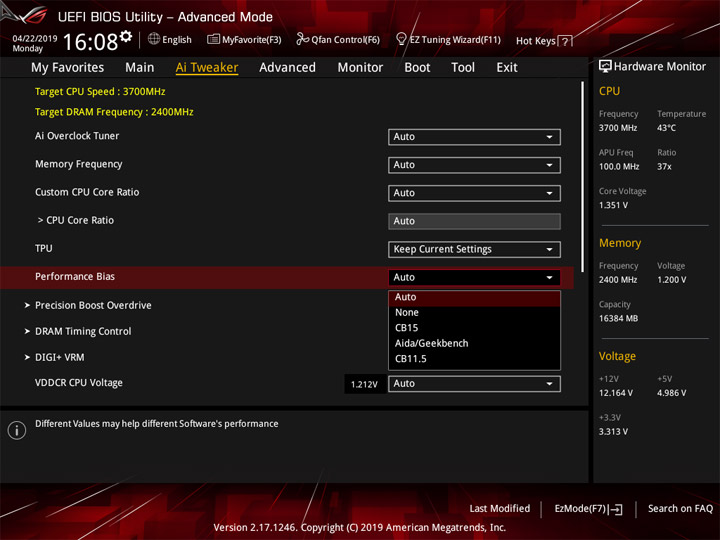This screenshot has height=540, width=720.
Task: Select the Ai Tweaker tab
Action: pos(207,68)
